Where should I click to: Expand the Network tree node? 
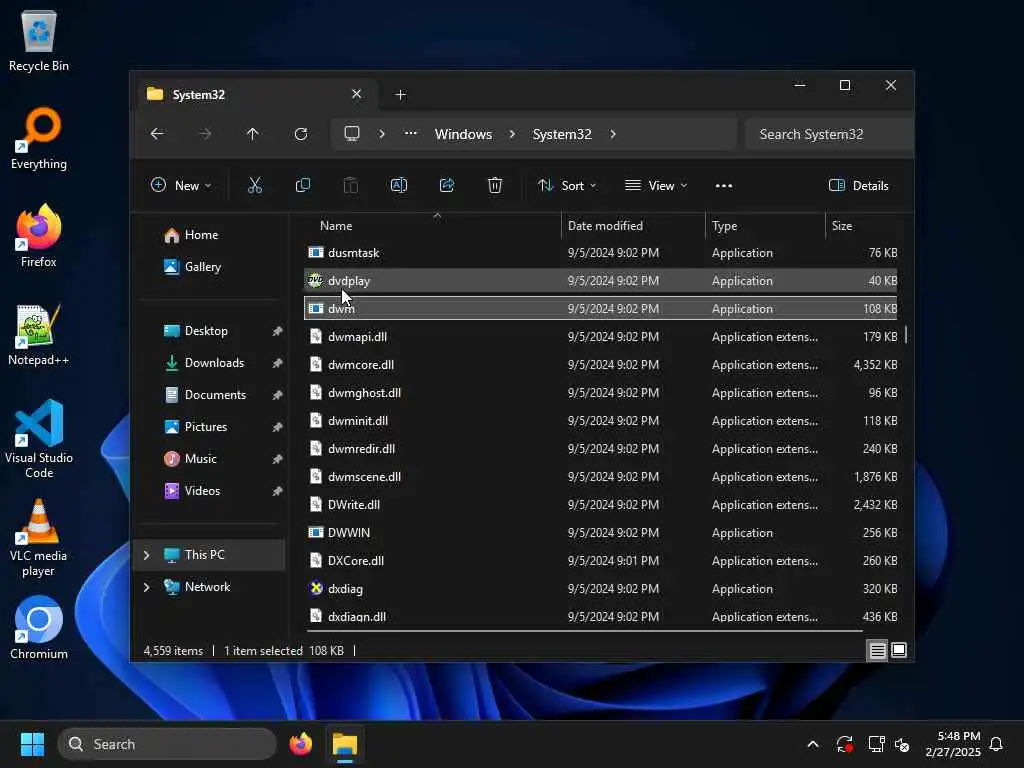point(146,587)
